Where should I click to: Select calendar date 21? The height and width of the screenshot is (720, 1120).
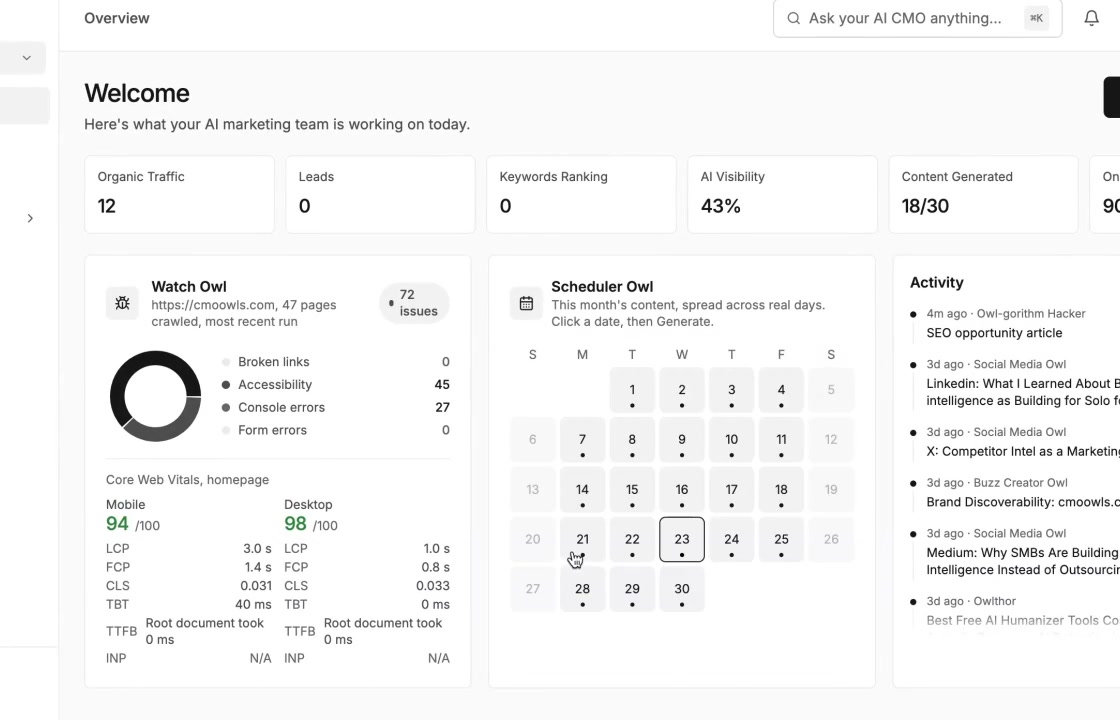point(582,539)
